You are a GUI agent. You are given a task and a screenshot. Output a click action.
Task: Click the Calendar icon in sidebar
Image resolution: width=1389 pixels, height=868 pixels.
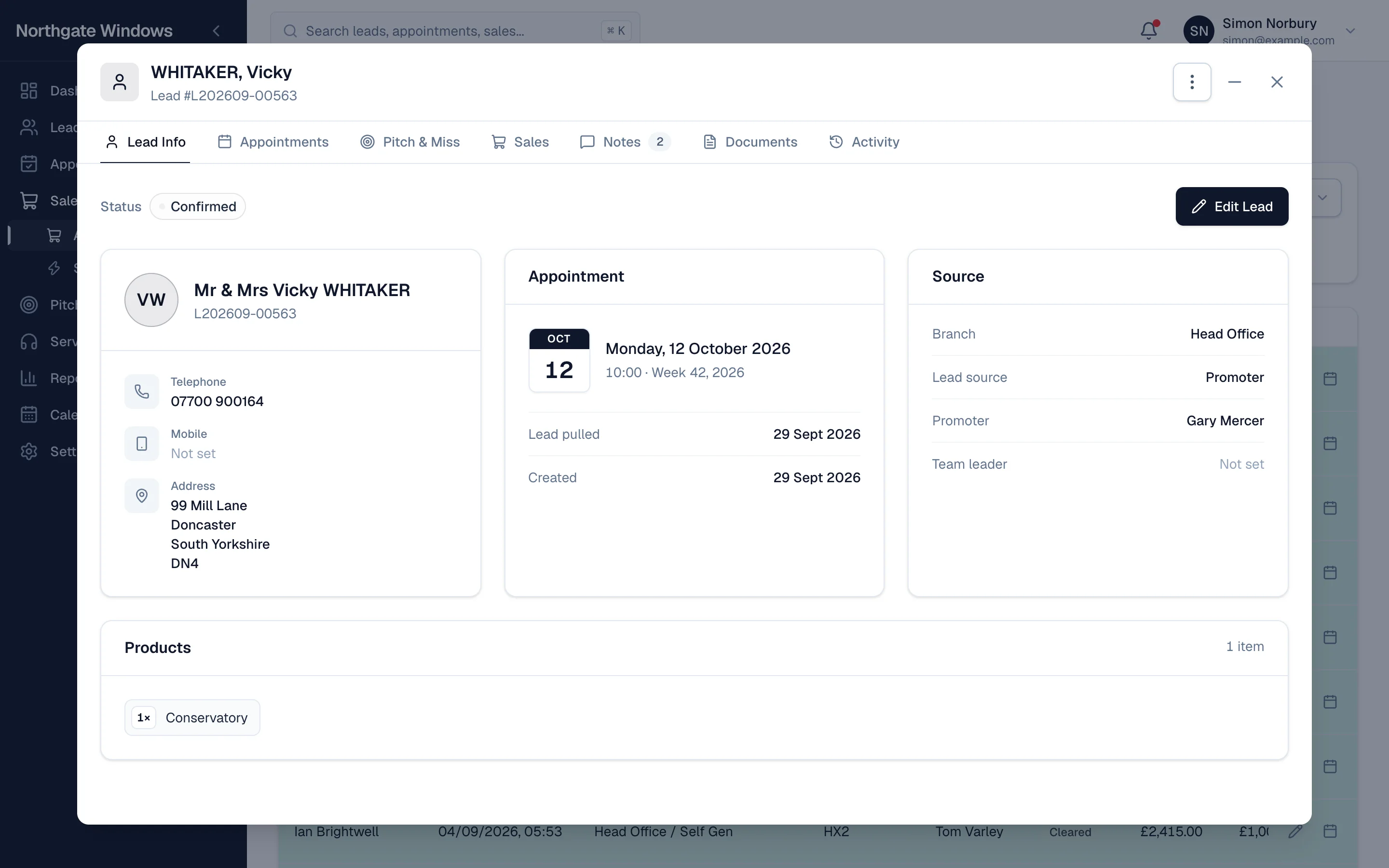pos(29,415)
